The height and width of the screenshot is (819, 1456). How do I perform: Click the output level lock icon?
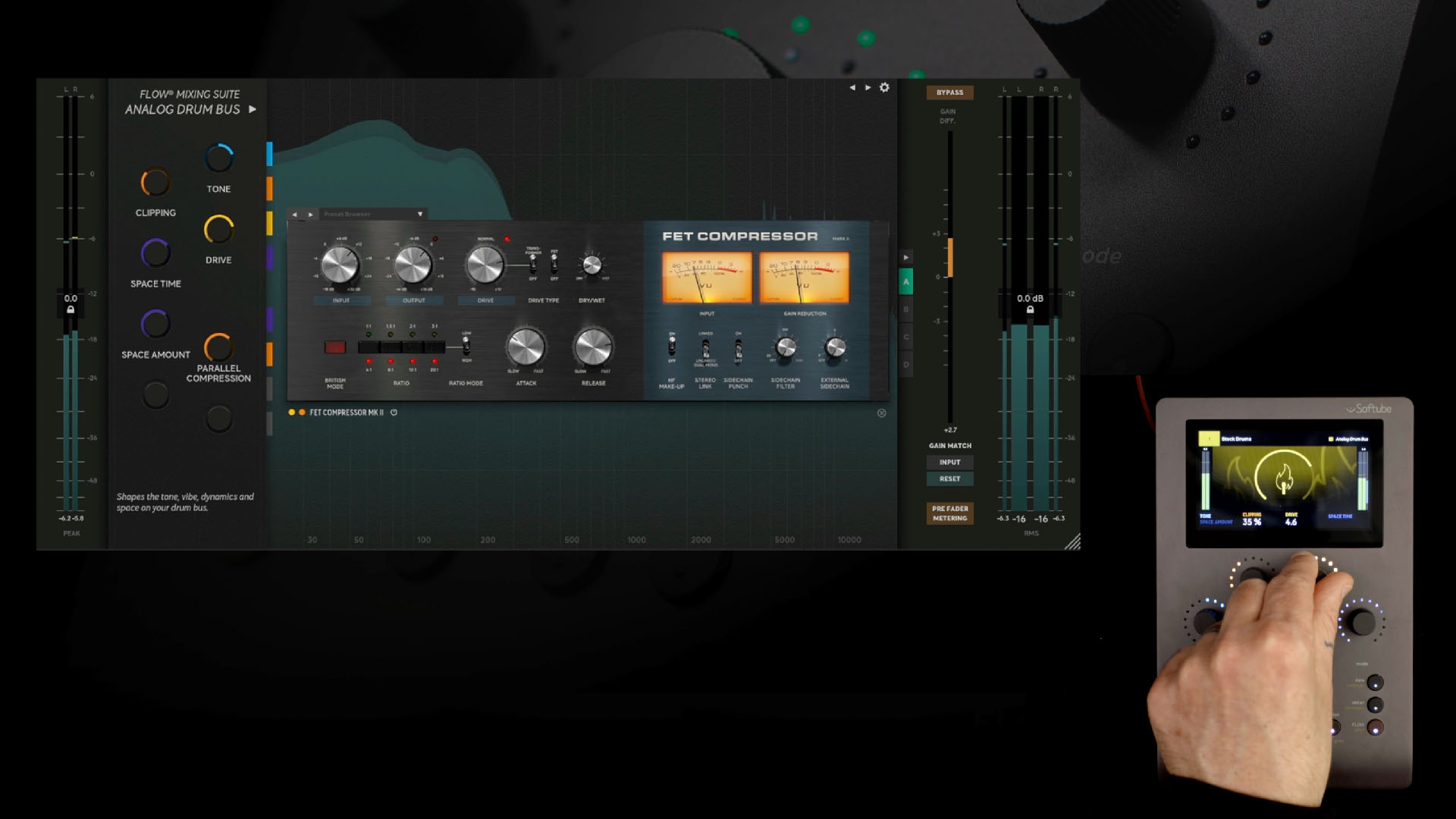[1030, 309]
